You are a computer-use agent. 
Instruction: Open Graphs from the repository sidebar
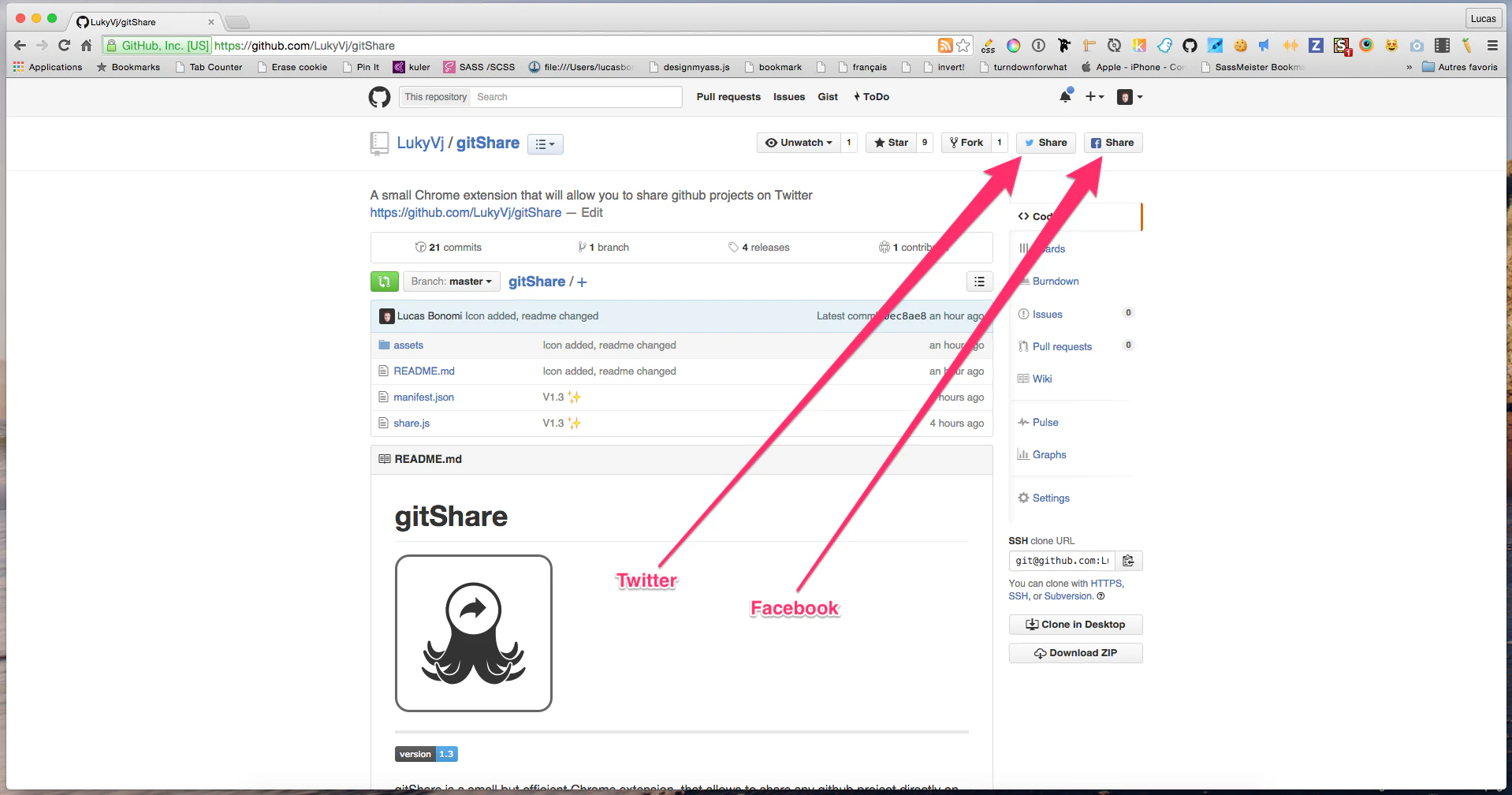point(1048,454)
